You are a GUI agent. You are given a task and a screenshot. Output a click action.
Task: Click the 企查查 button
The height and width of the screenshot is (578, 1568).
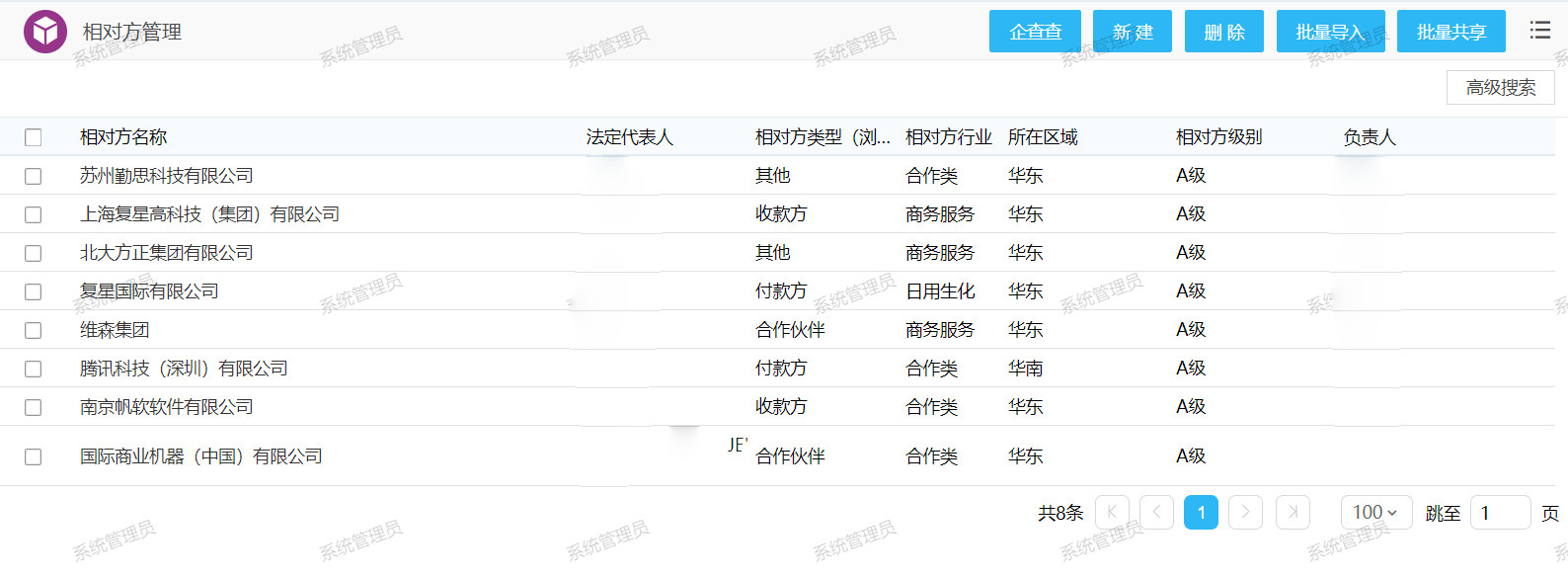[1035, 32]
